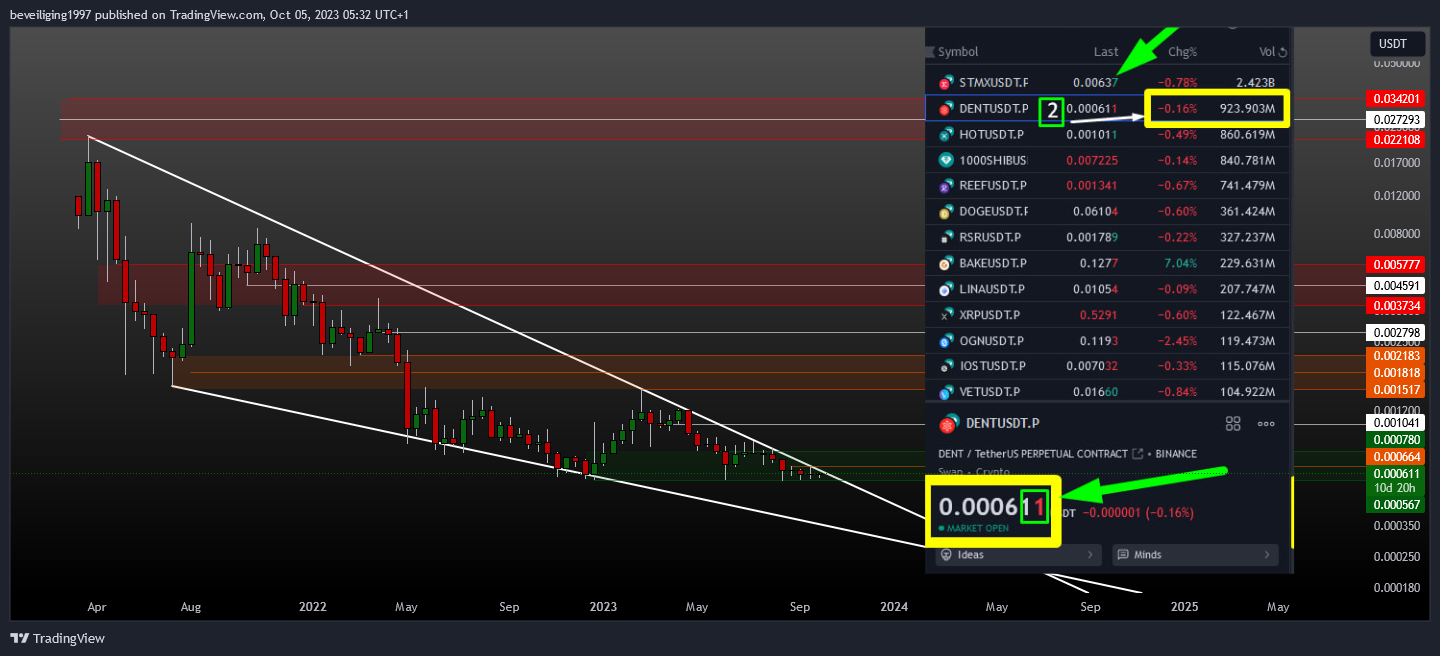Image resolution: width=1440 pixels, height=656 pixels.
Task: Click the HOTUSDT.P coin icon
Action: click(946, 134)
